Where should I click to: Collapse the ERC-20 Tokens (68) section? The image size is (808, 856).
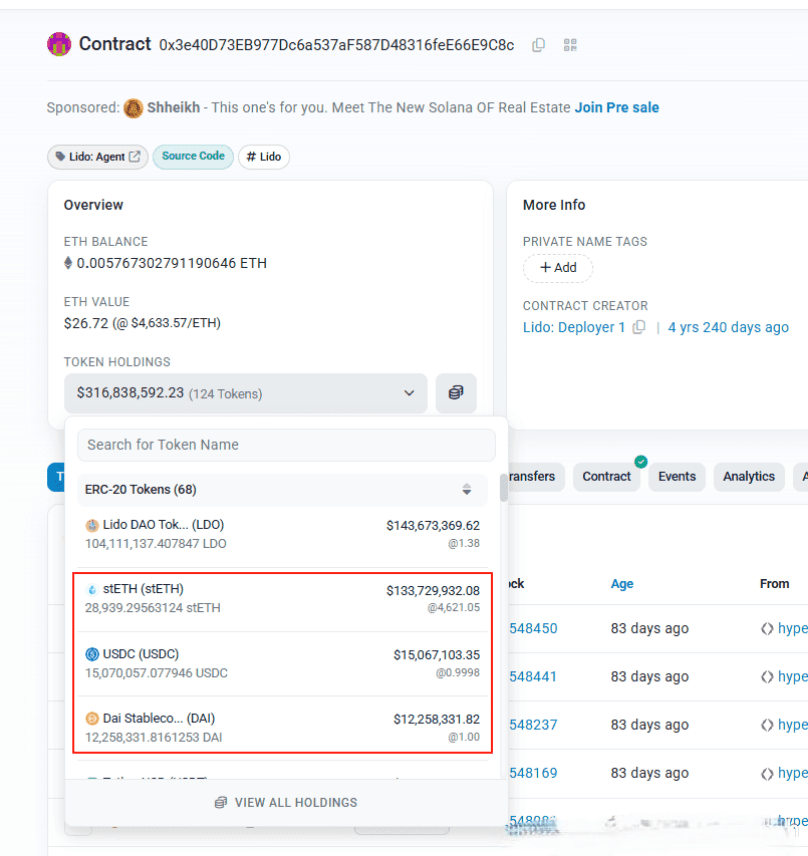click(282, 490)
